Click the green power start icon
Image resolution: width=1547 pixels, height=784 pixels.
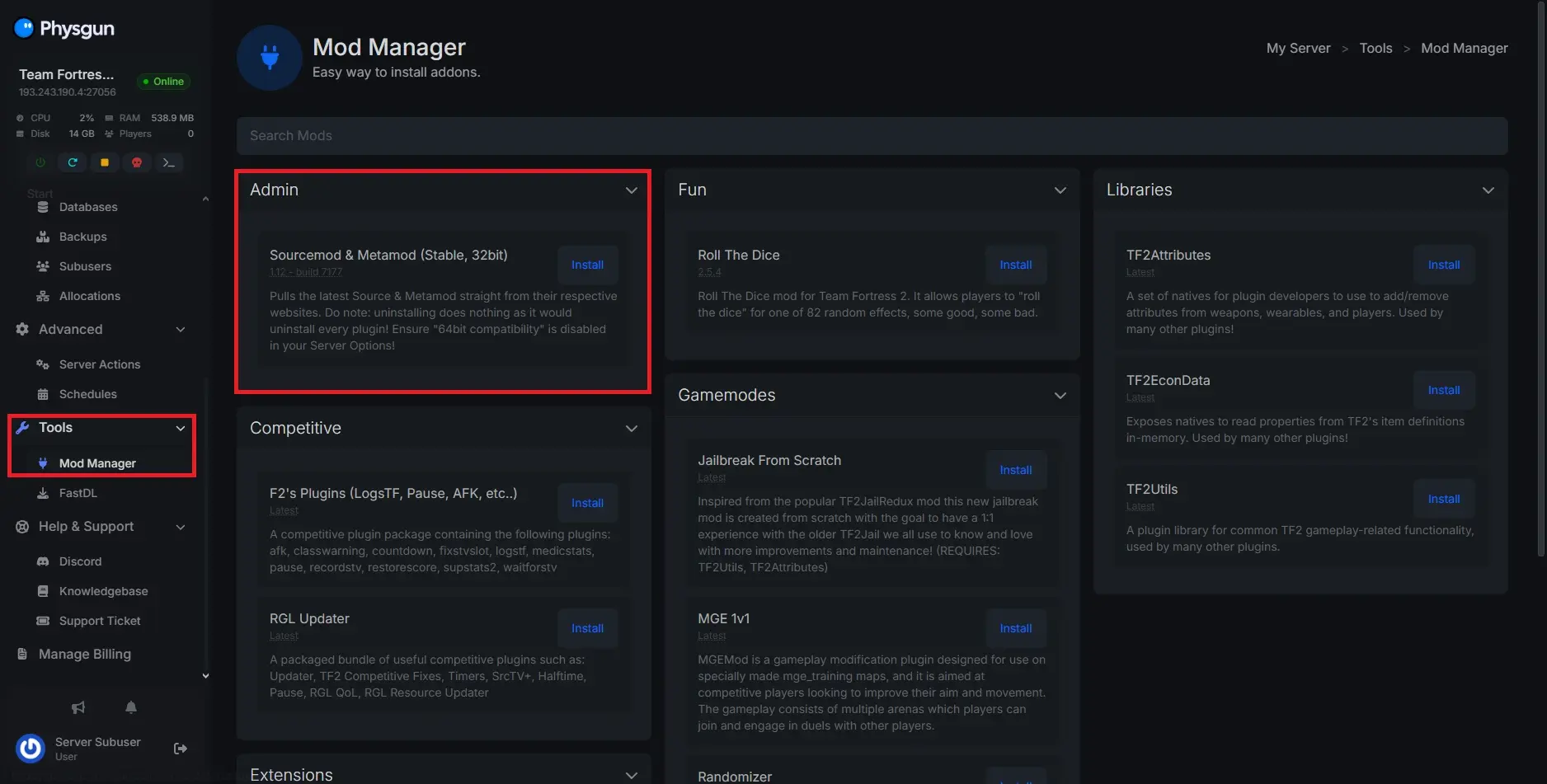[40, 162]
